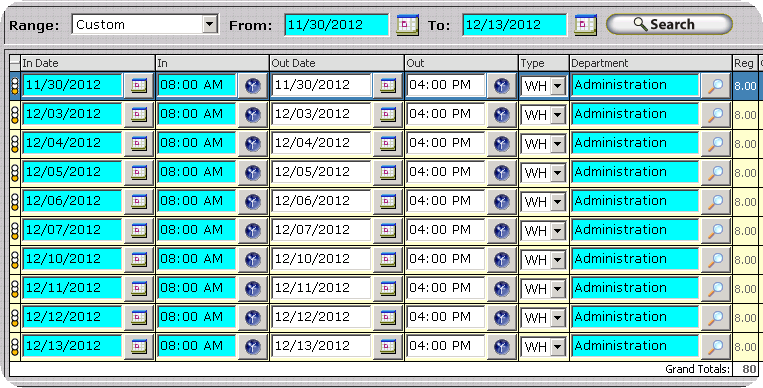
Task: Open the To date calendar picker
Action: click(585, 25)
